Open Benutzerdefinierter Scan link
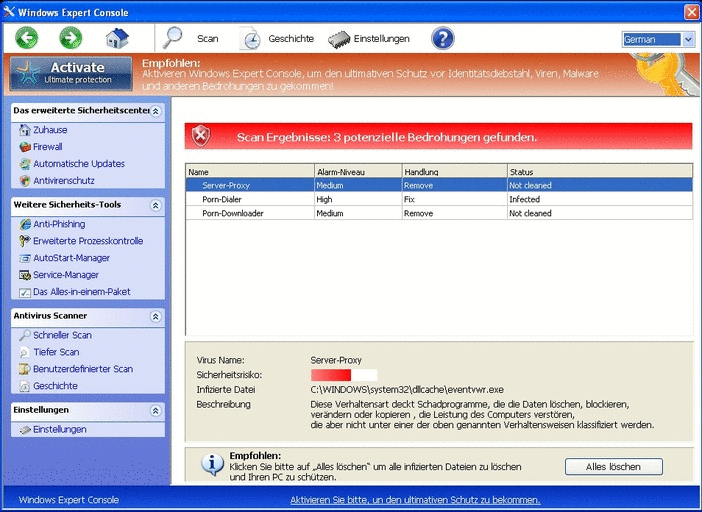702x512 pixels. pos(83,369)
